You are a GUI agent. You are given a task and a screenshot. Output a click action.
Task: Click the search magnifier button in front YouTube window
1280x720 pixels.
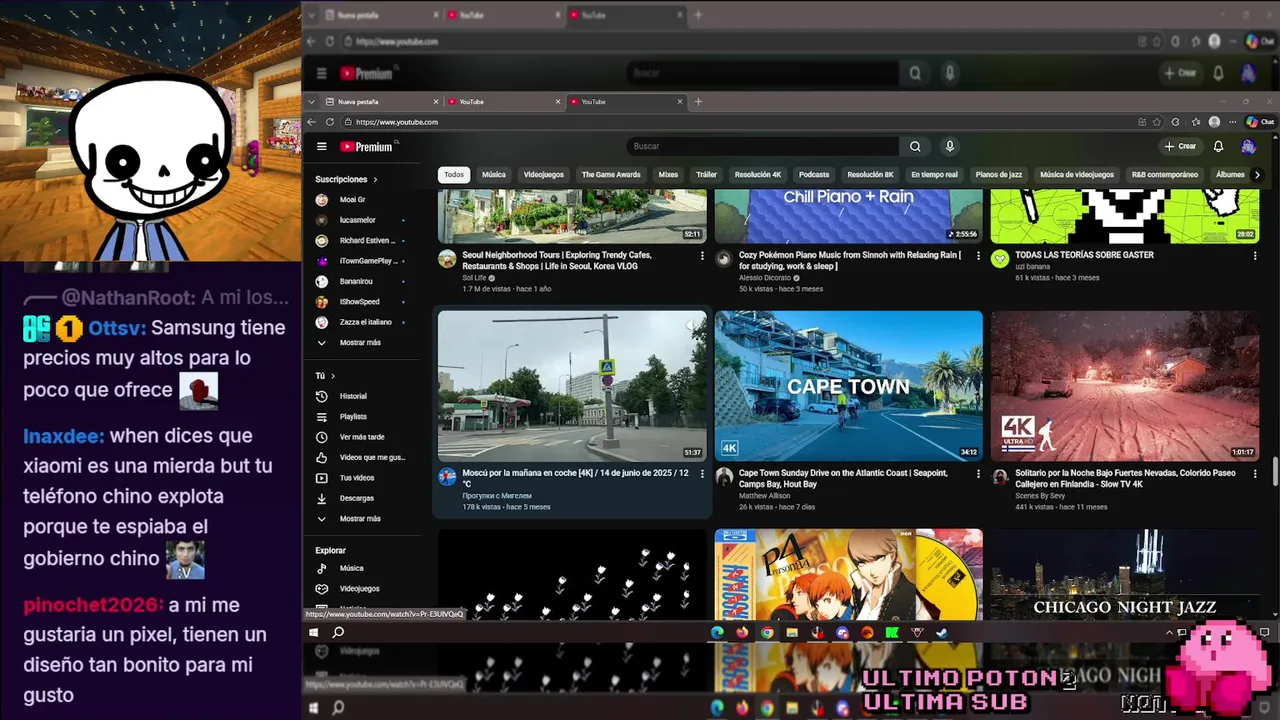[x=915, y=146]
